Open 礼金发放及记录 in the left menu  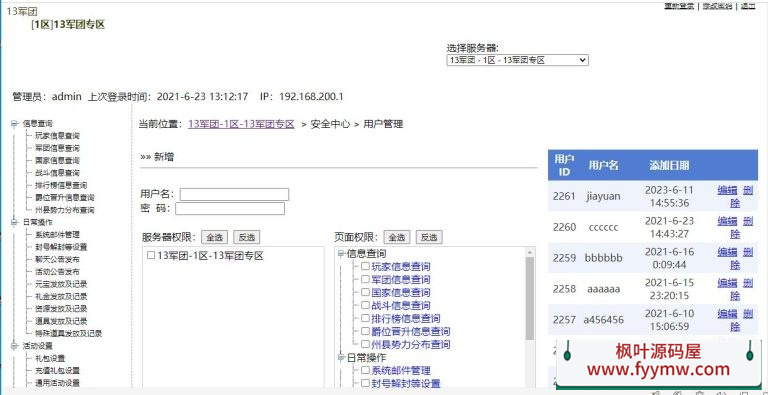point(61,296)
